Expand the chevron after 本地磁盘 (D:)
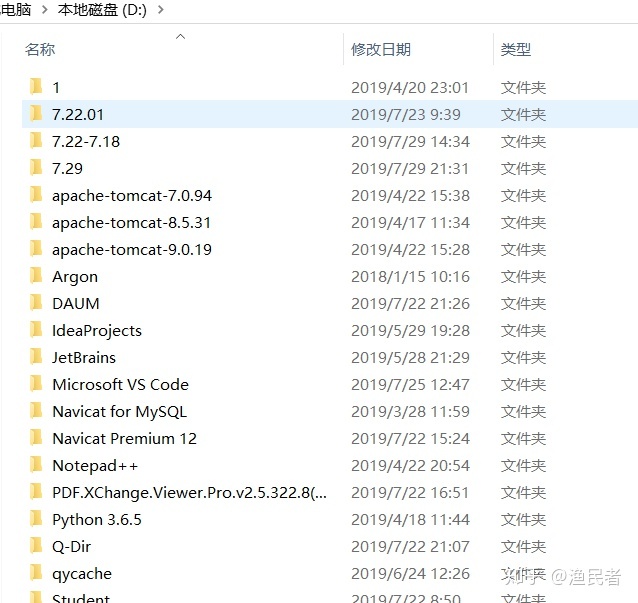This screenshot has width=638, height=603. tap(161, 9)
